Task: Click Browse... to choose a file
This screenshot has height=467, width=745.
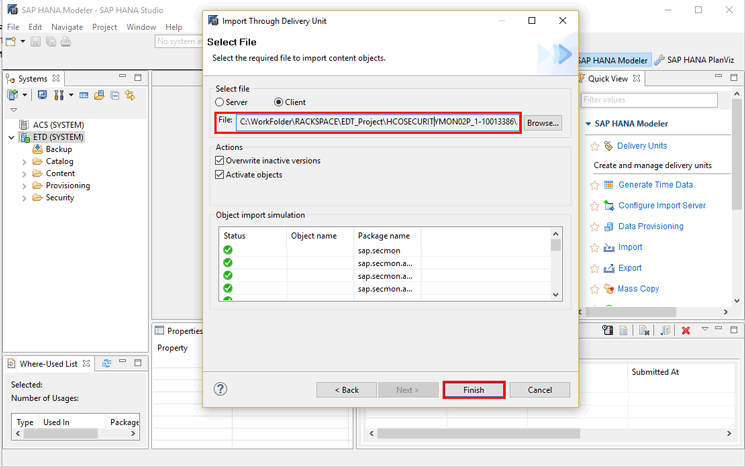Action: (x=542, y=123)
